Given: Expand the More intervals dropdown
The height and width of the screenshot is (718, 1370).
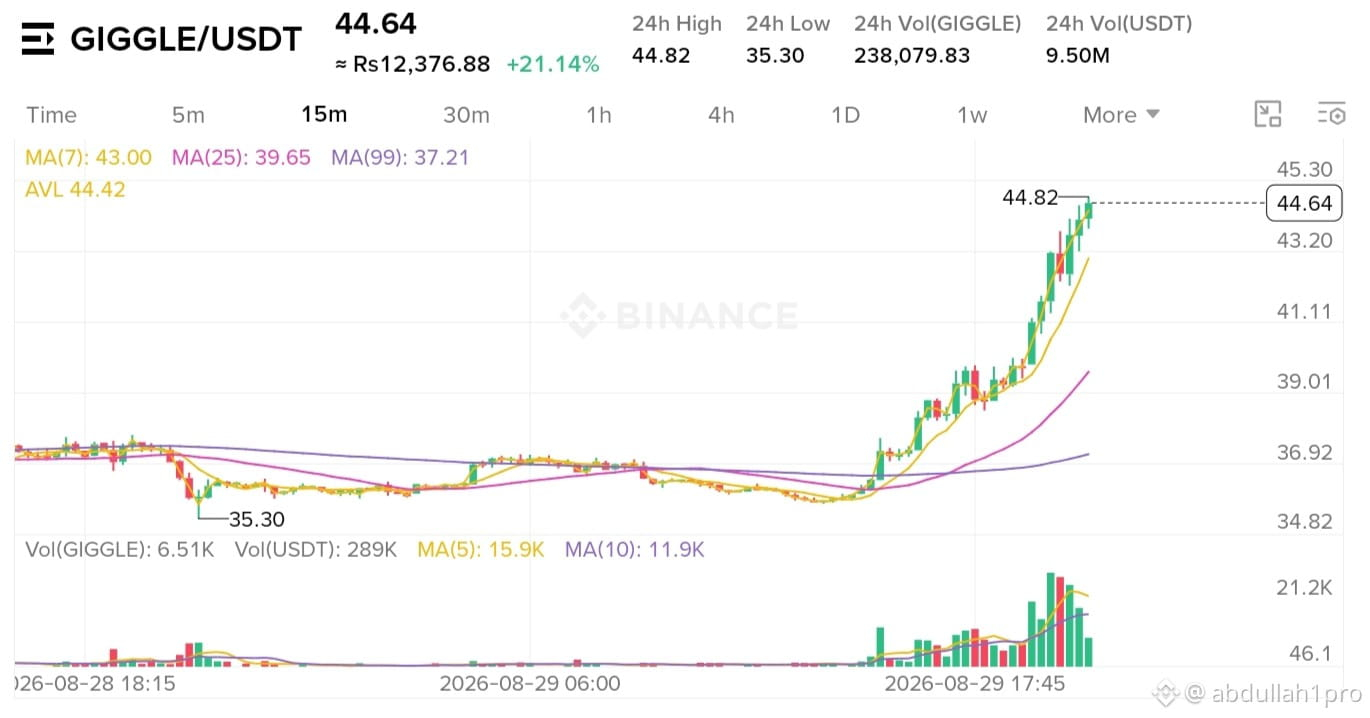Looking at the screenshot, I should pyautogui.click(x=1121, y=115).
